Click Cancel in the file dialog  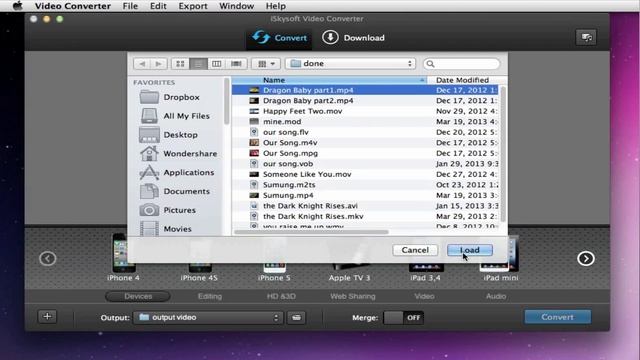tap(415, 250)
